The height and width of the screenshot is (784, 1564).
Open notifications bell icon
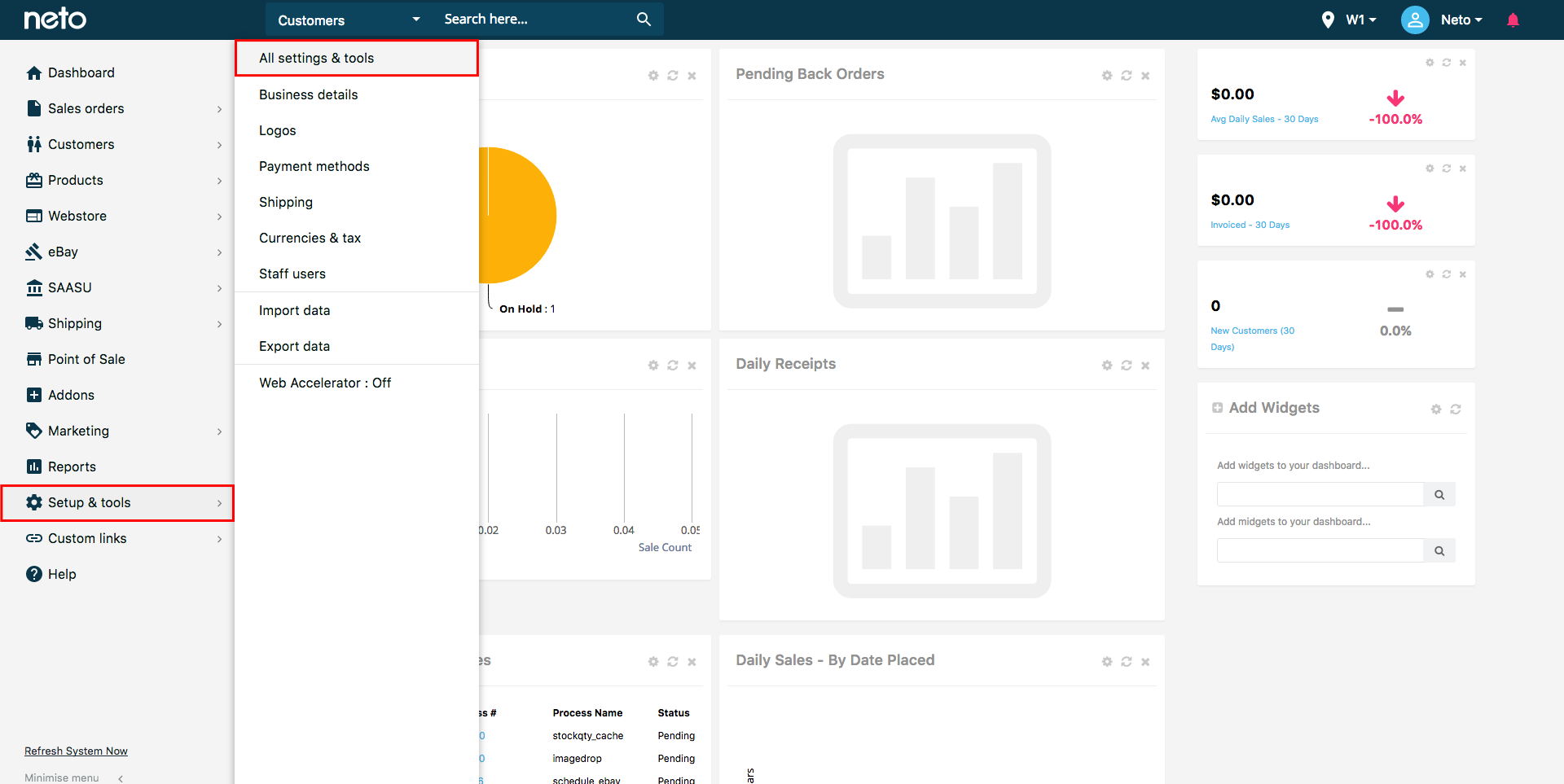[x=1513, y=20]
